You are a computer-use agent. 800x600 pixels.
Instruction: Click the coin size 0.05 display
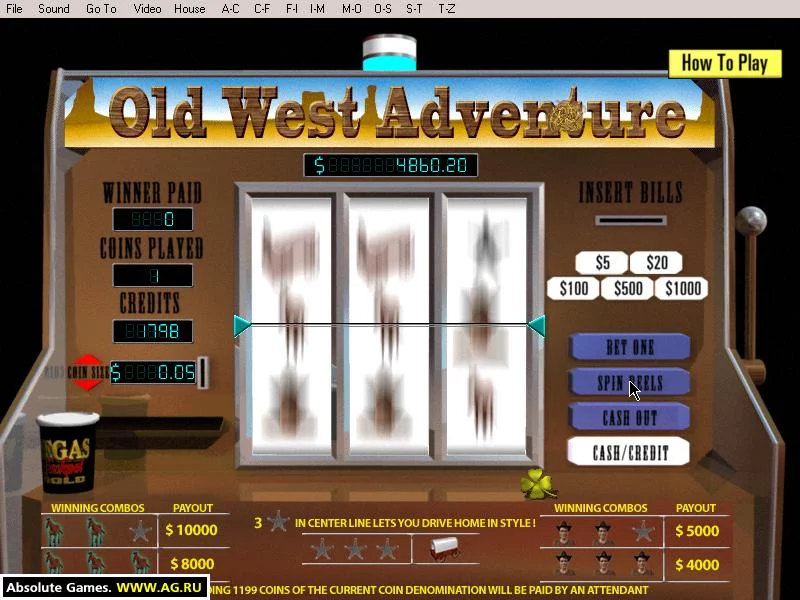153,372
